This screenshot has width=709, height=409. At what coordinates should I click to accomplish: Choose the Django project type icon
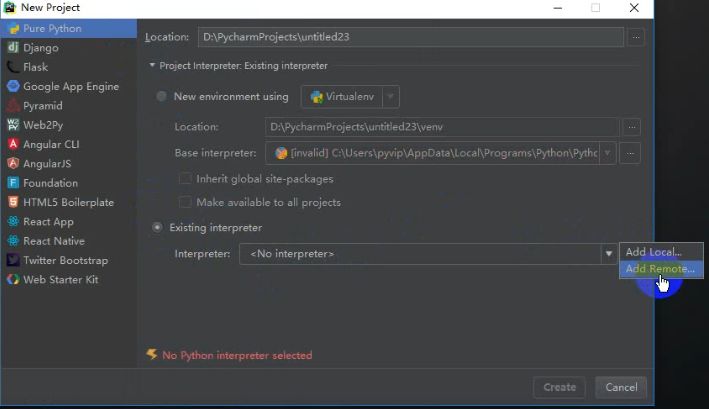point(13,47)
